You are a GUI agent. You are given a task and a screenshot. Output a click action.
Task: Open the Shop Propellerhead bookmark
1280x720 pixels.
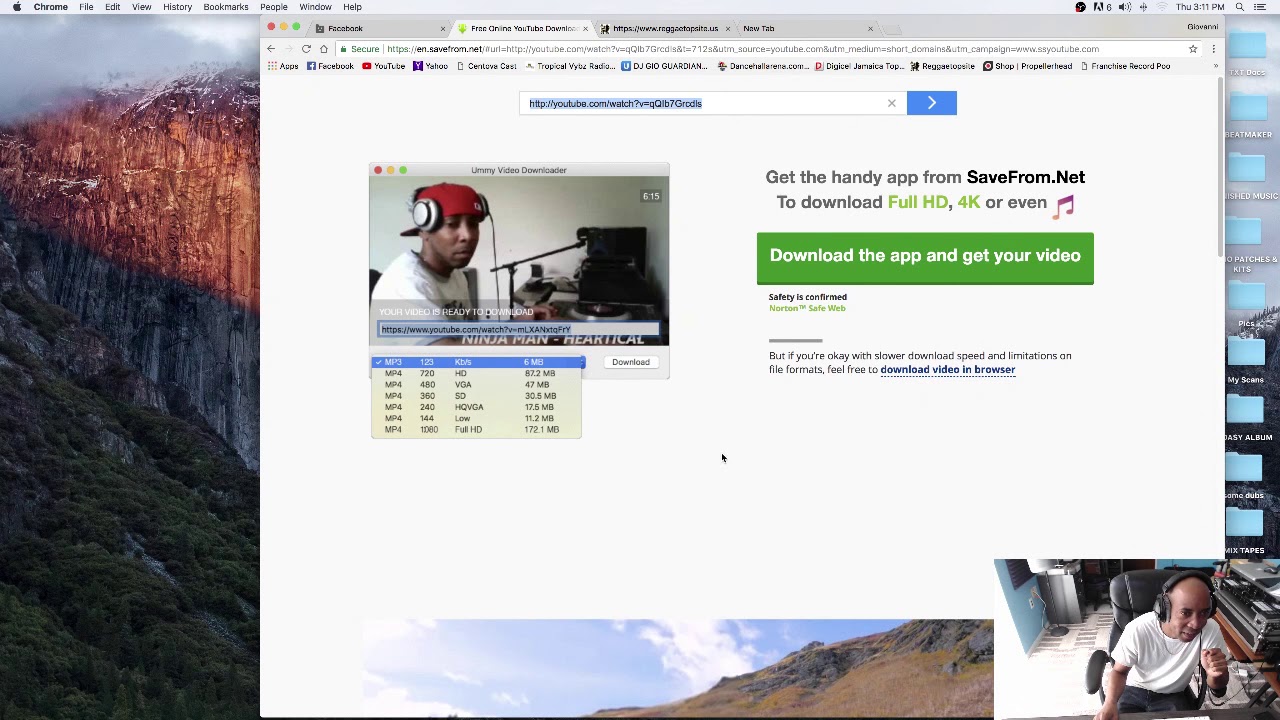[x=1027, y=66]
